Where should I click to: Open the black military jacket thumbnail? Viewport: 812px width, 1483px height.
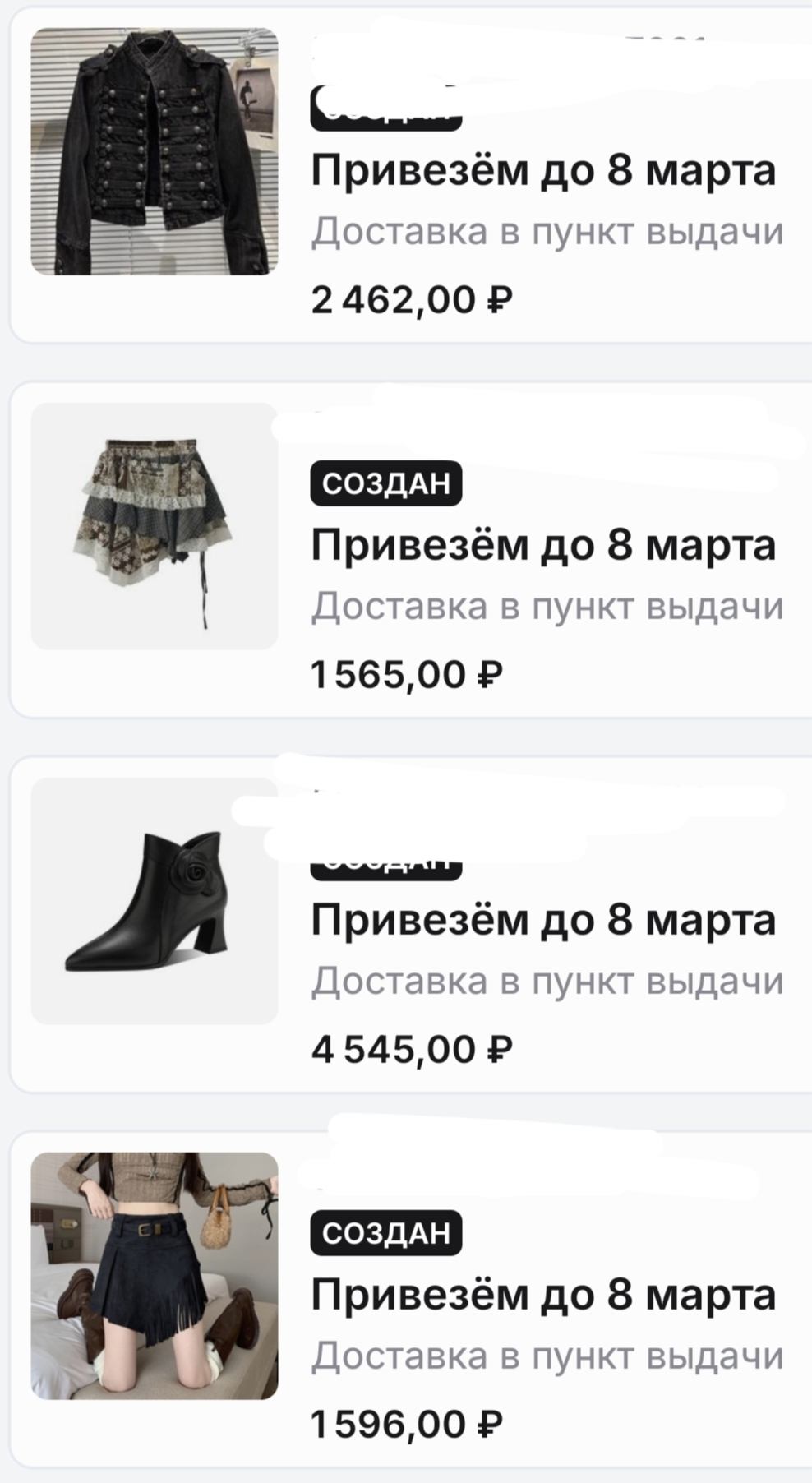155,151
